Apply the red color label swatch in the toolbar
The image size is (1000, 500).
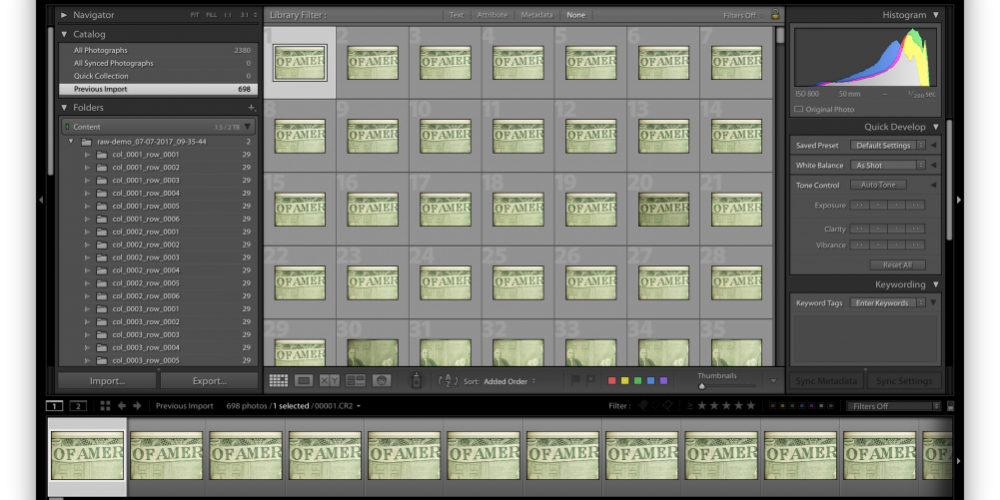click(x=612, y=381)
